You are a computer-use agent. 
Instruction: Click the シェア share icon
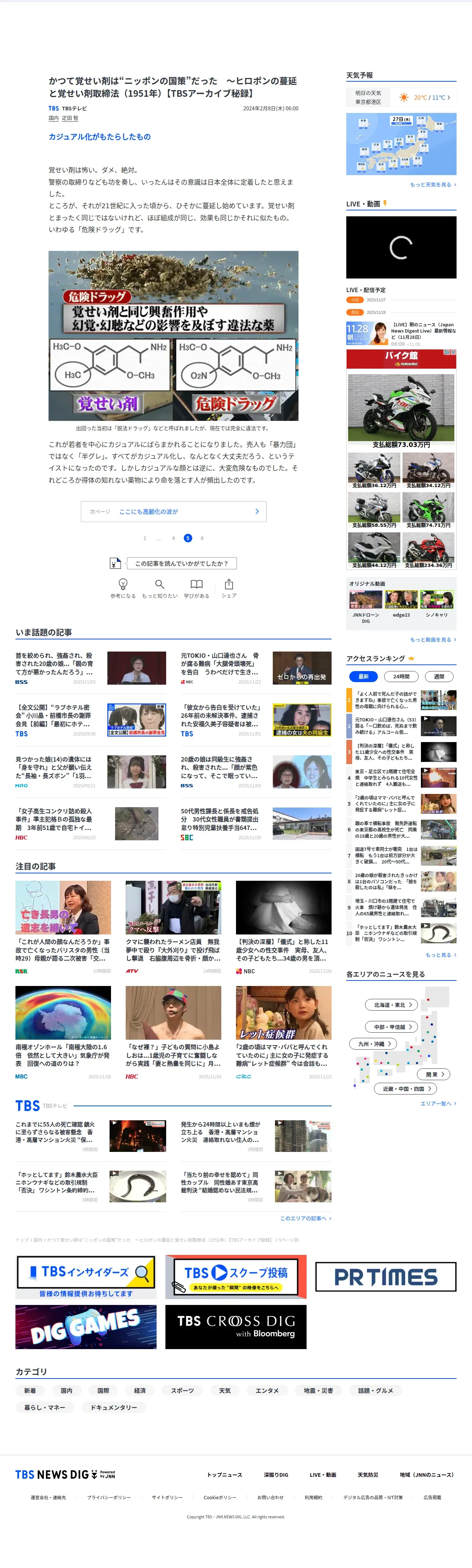pyautogui.click(x=229, y=584)
